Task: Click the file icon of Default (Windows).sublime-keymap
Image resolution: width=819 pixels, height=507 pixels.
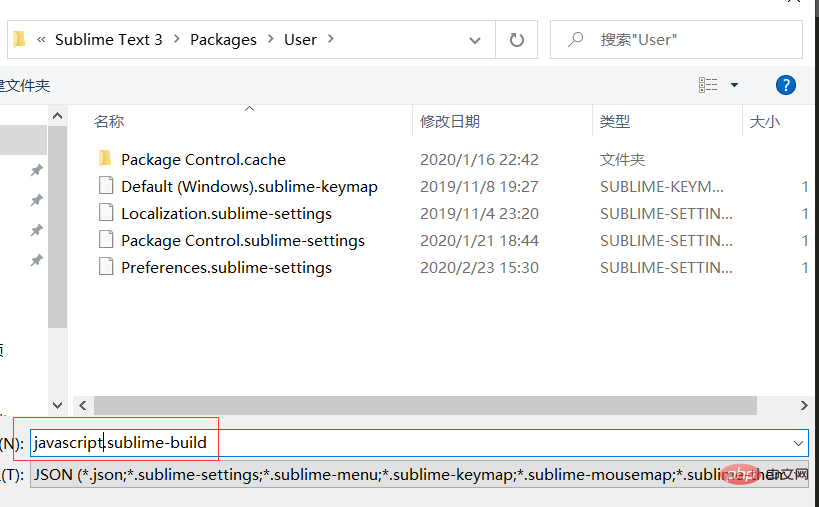Action: coord(106,185)
